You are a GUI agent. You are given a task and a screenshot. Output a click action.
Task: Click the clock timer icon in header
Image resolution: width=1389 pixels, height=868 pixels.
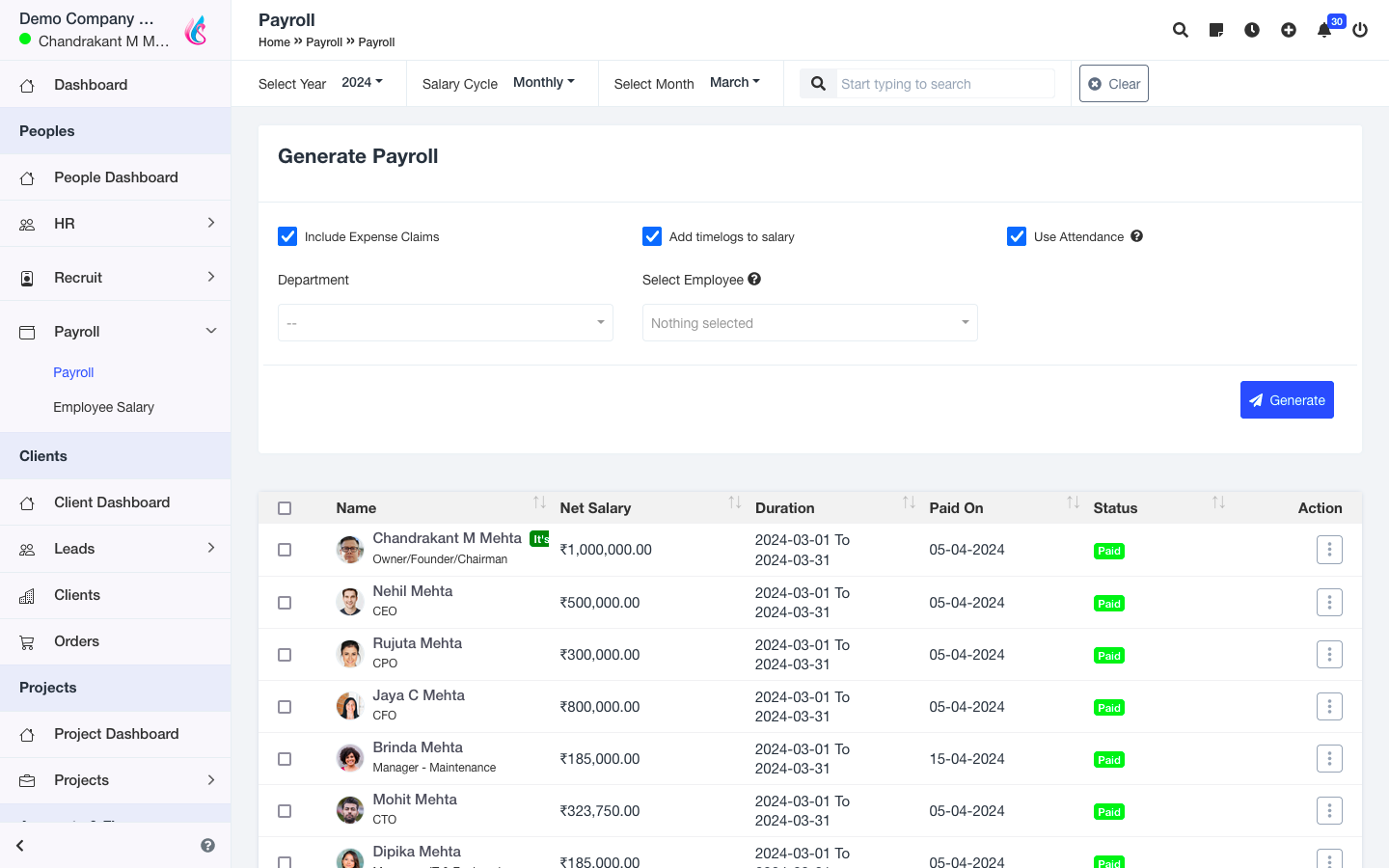click(x=1252, y=30)
